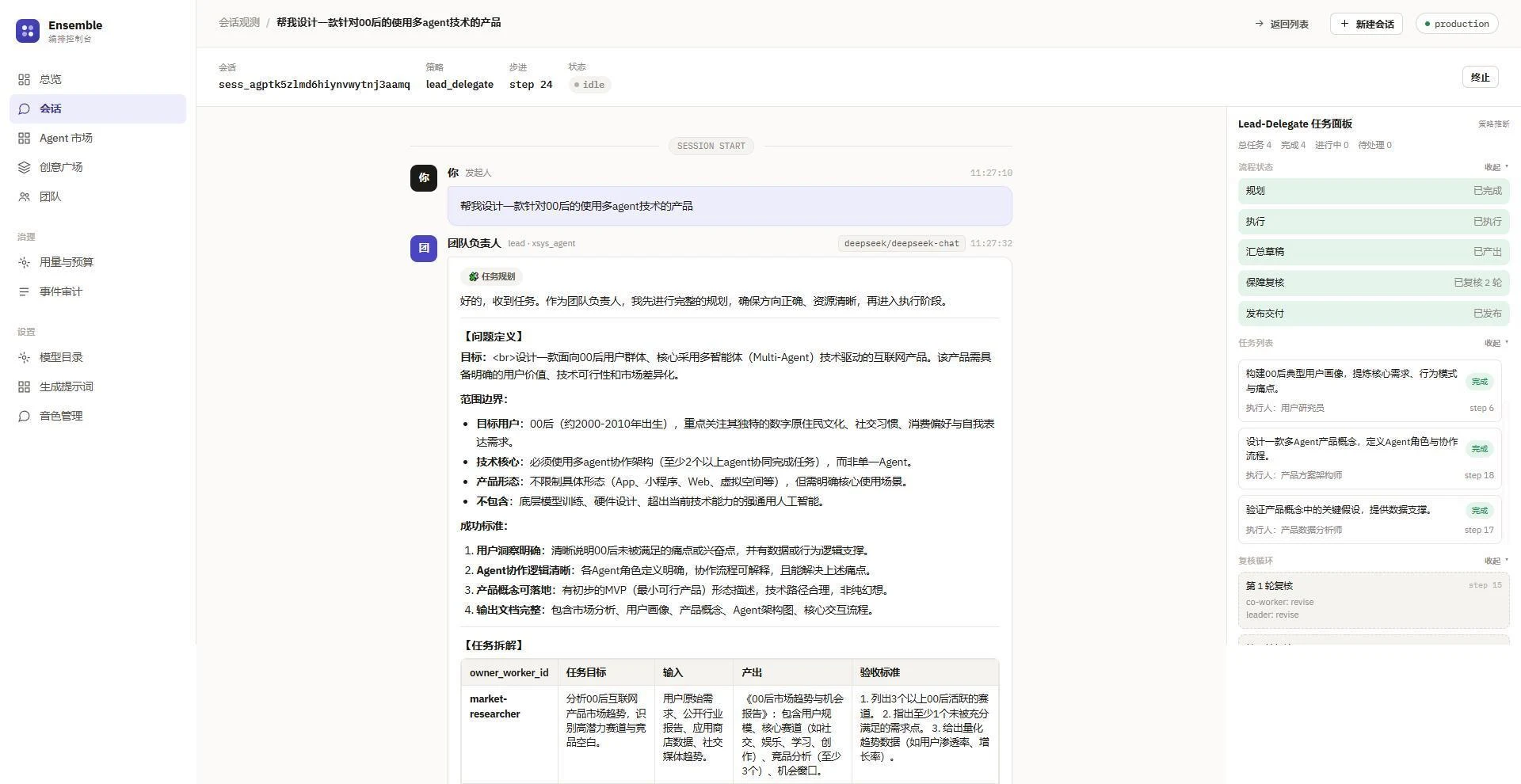Click the idle status badge
This screenshot has width=1521, height=784.
click(x=590, y=85)
